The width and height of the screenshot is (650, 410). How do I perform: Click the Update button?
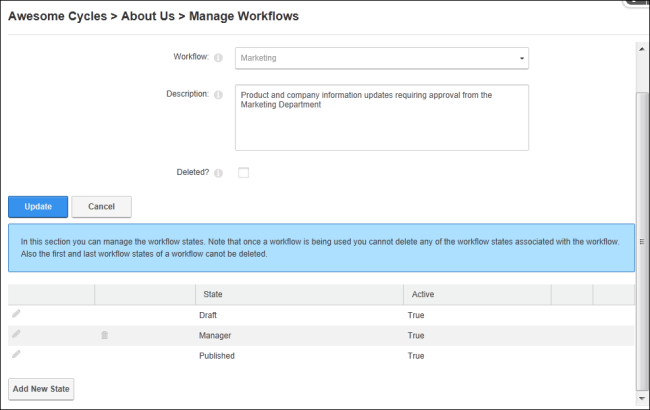click(38, 207)
